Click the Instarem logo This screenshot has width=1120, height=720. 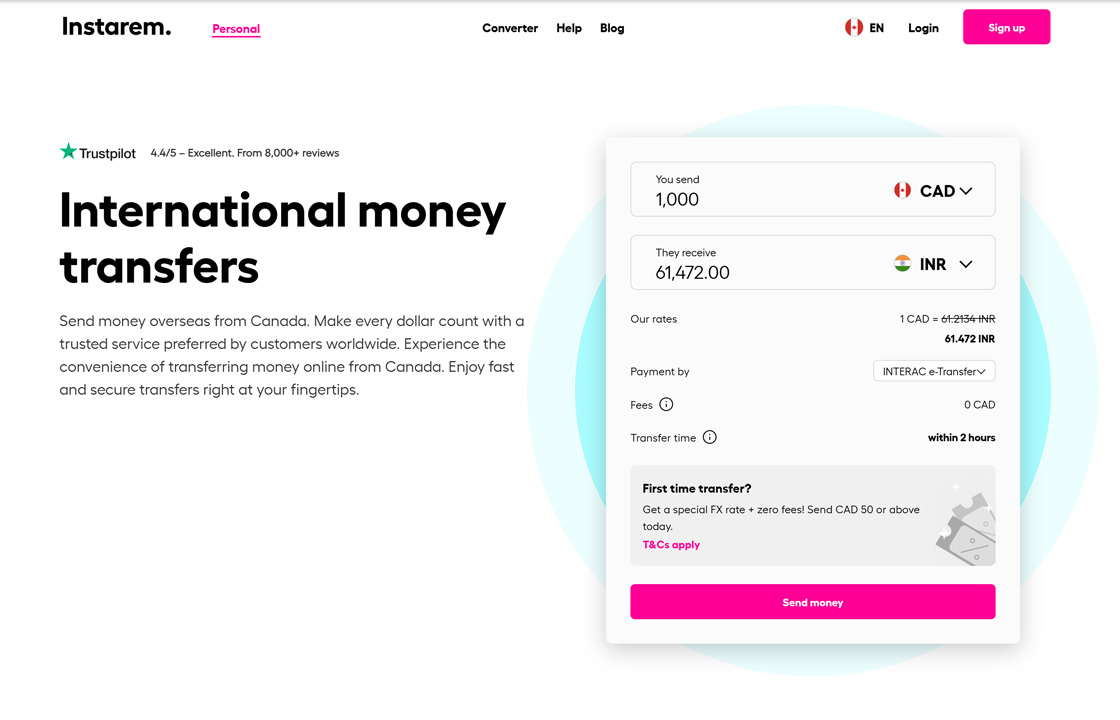tap(116, 27)
